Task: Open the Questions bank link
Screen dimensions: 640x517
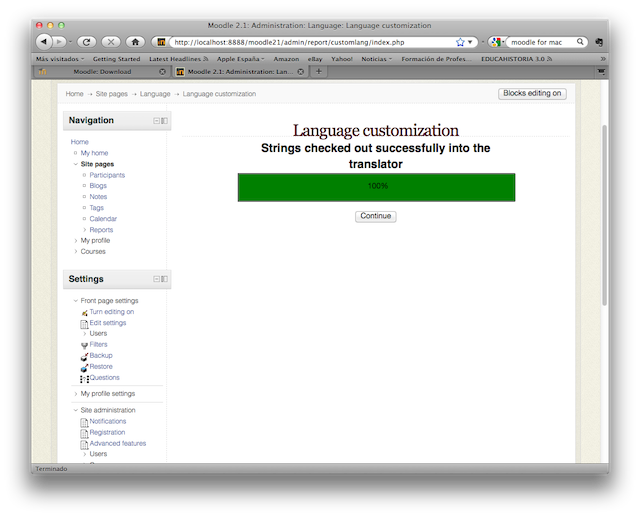Action: pos(104,378)
